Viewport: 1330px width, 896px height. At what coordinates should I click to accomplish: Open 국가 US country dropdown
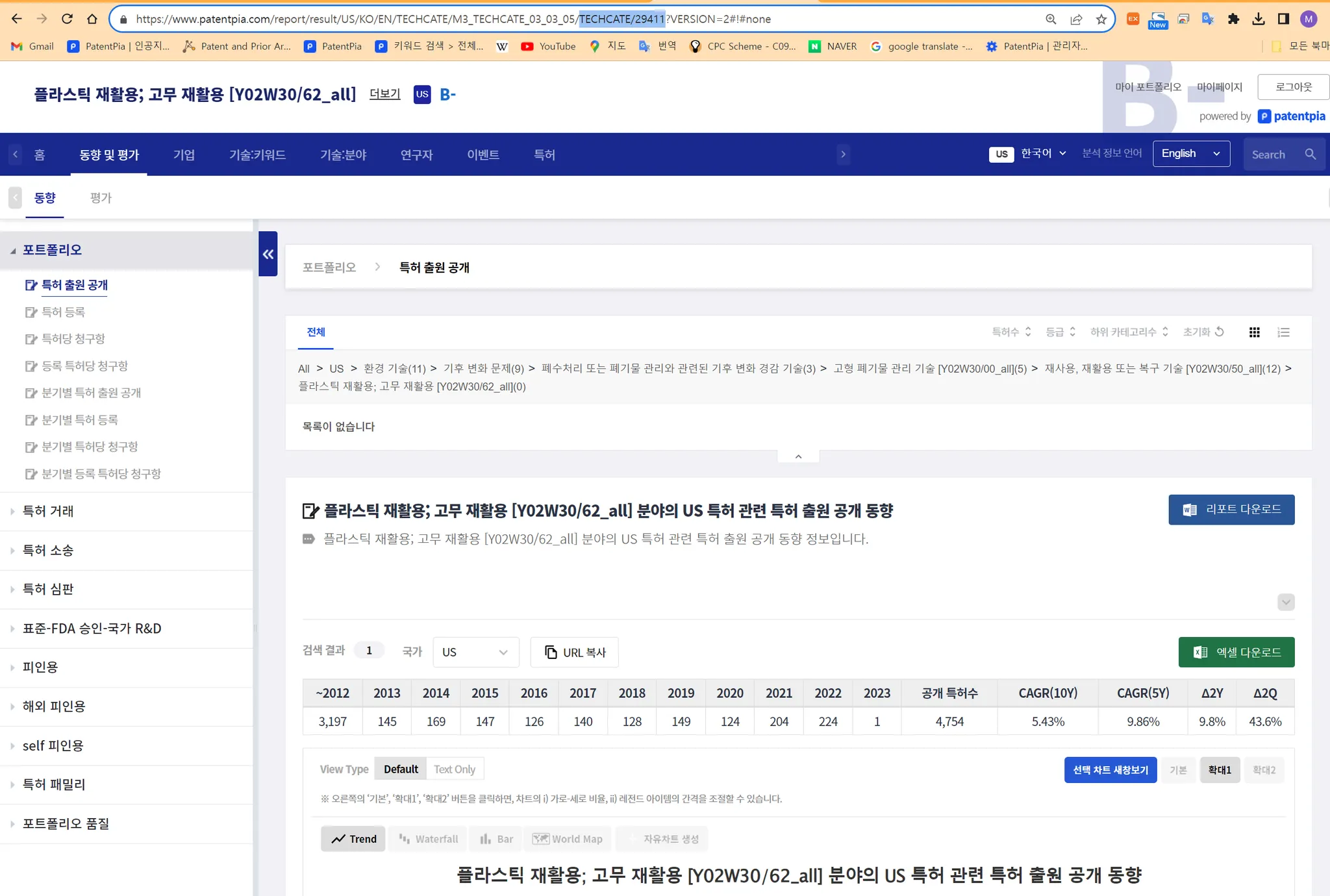pos(475,653)
